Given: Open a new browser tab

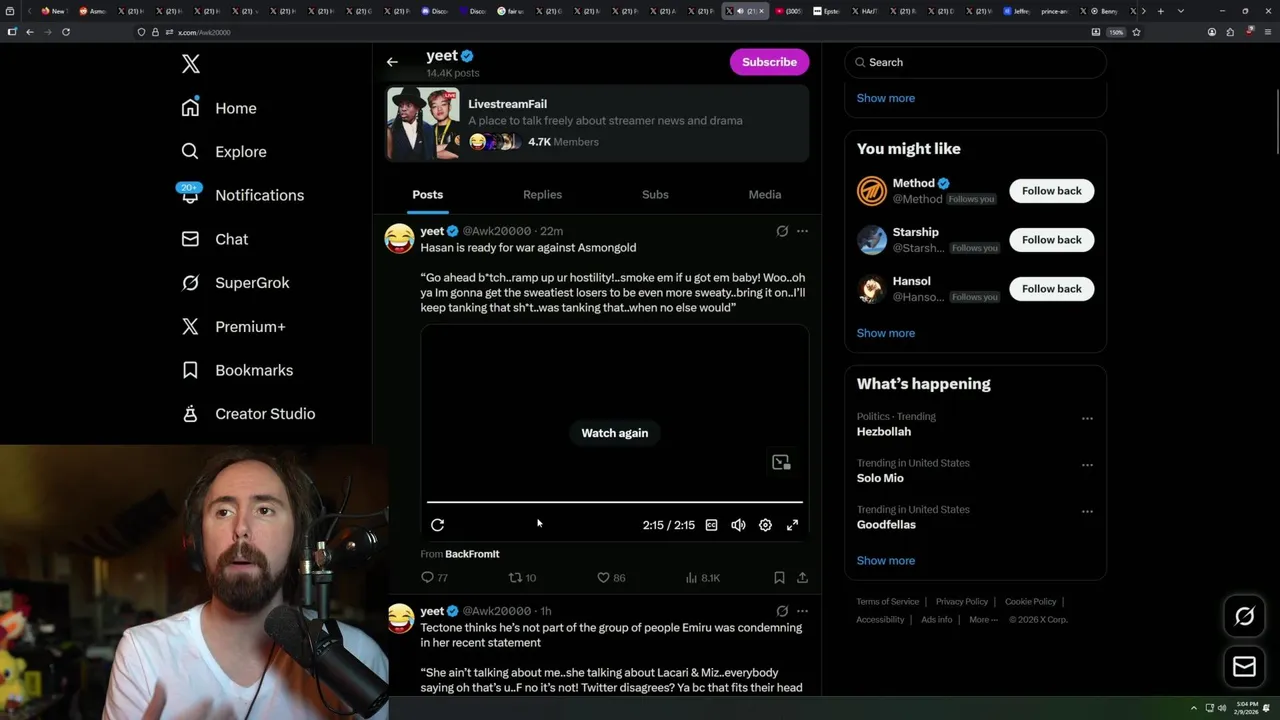Looking at the screenshot, I should coord(1160,11).
